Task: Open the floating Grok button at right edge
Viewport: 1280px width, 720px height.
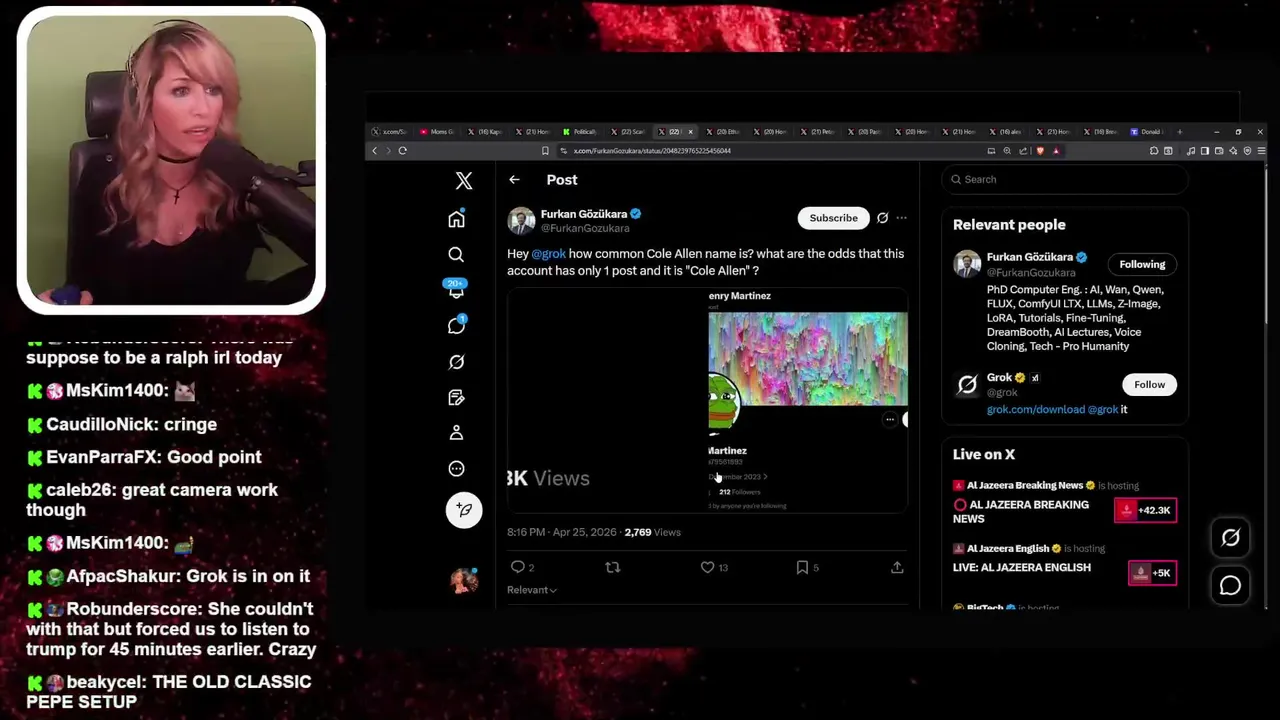Action: point(1230,538)
